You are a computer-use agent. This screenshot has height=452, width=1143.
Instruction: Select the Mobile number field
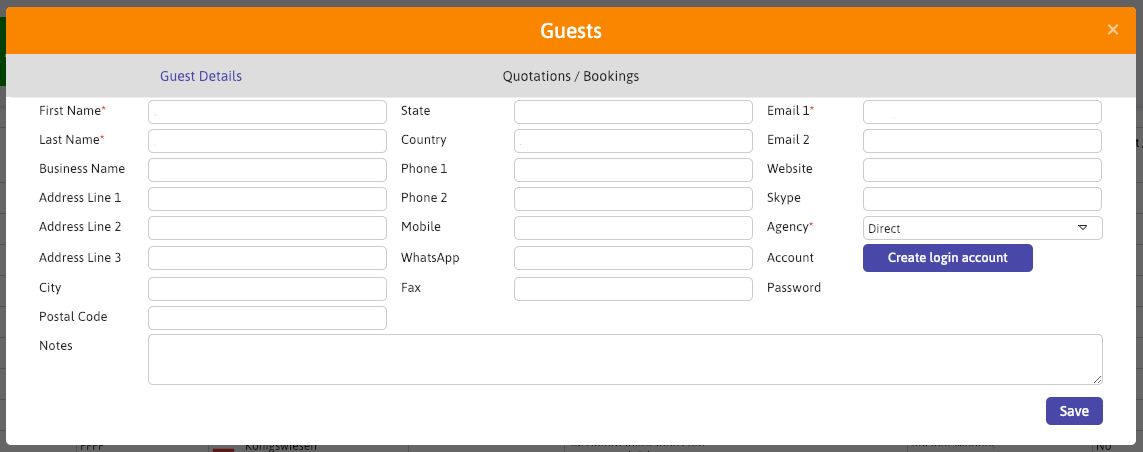[x=633, y=228]
